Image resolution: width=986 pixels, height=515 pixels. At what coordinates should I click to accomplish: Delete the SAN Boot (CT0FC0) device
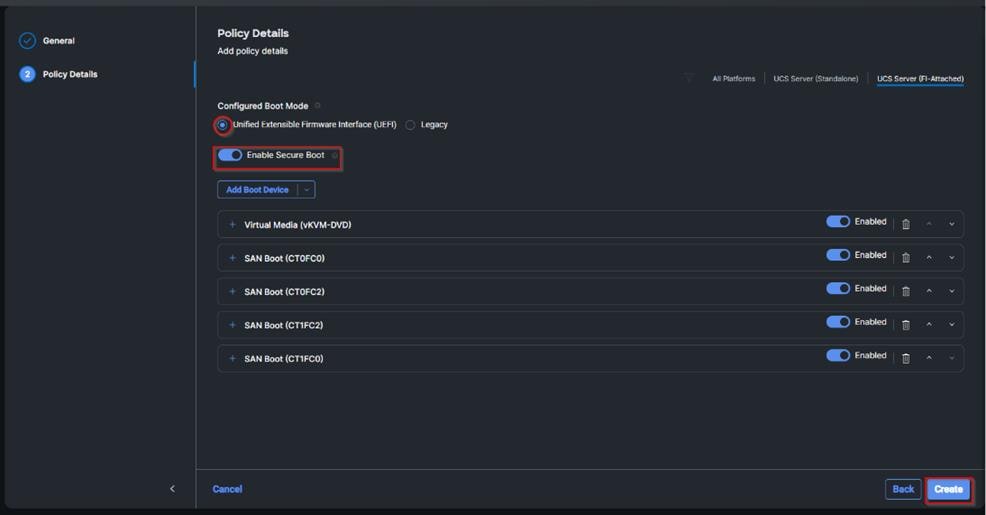(906, 258)
